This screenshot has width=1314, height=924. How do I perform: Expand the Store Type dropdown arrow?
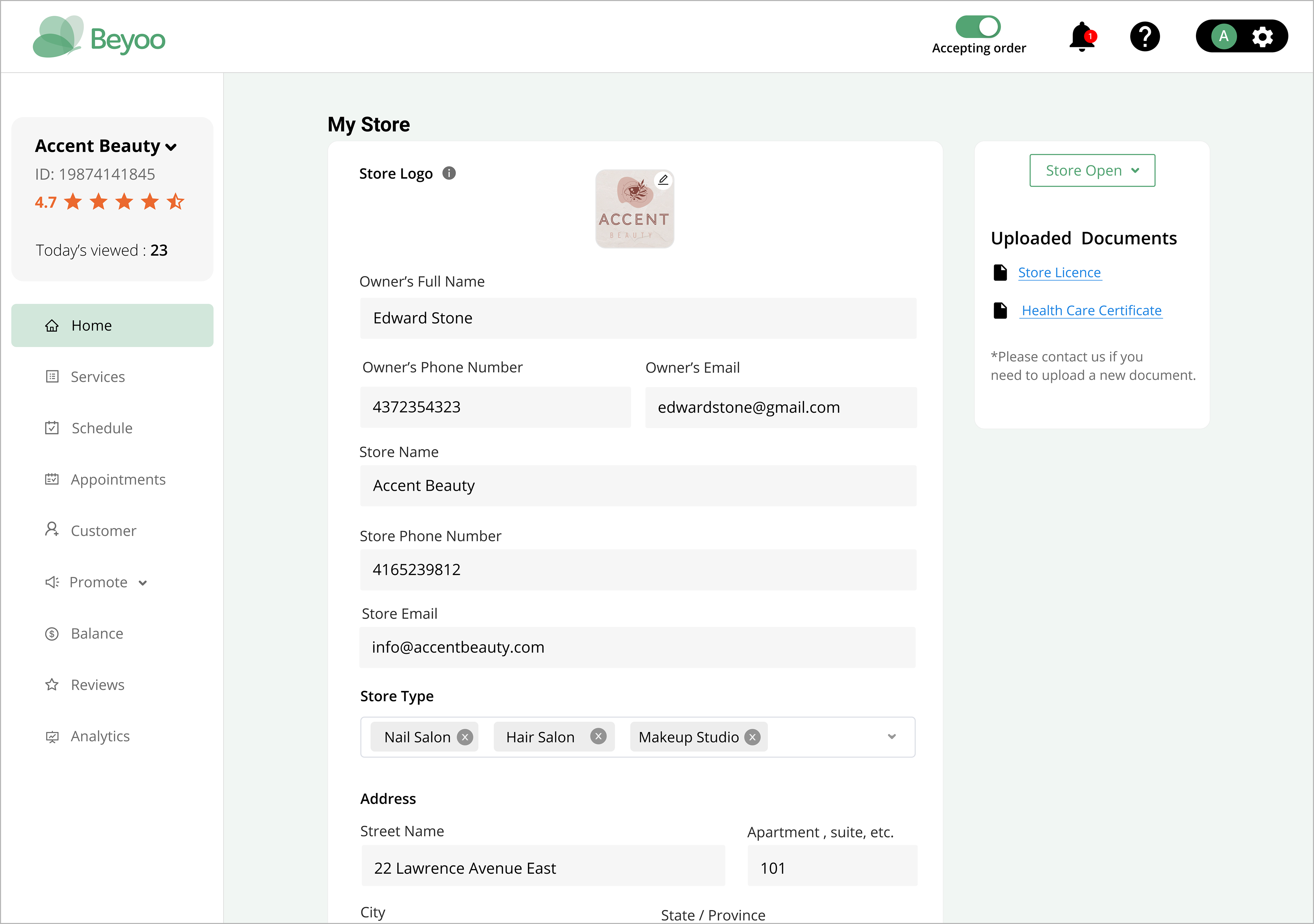pos(892,737)
